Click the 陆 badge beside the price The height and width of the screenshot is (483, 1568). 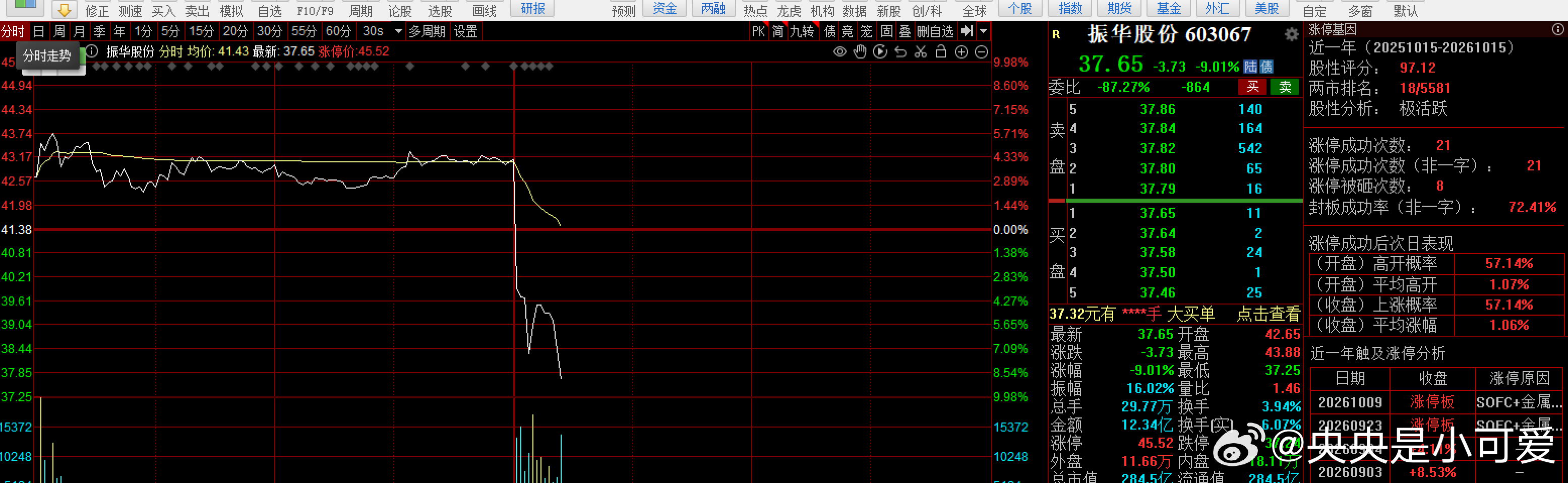pos(1250,67)
